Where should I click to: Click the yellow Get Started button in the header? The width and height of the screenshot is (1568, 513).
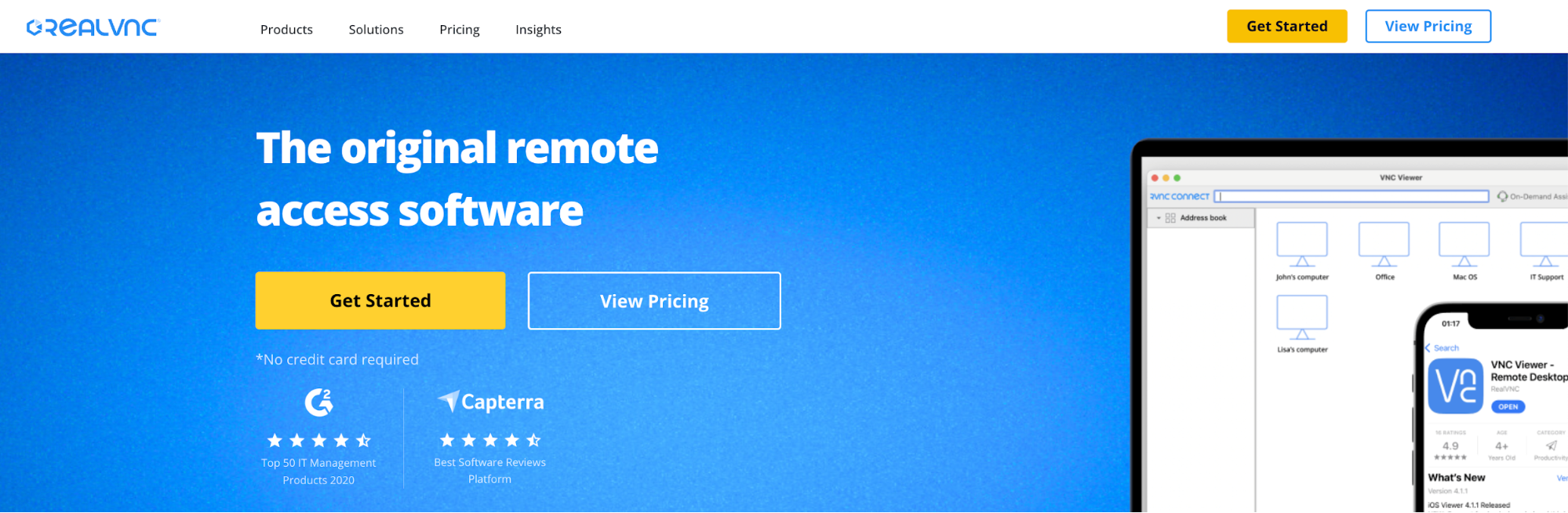click(x=1287, y=26)
